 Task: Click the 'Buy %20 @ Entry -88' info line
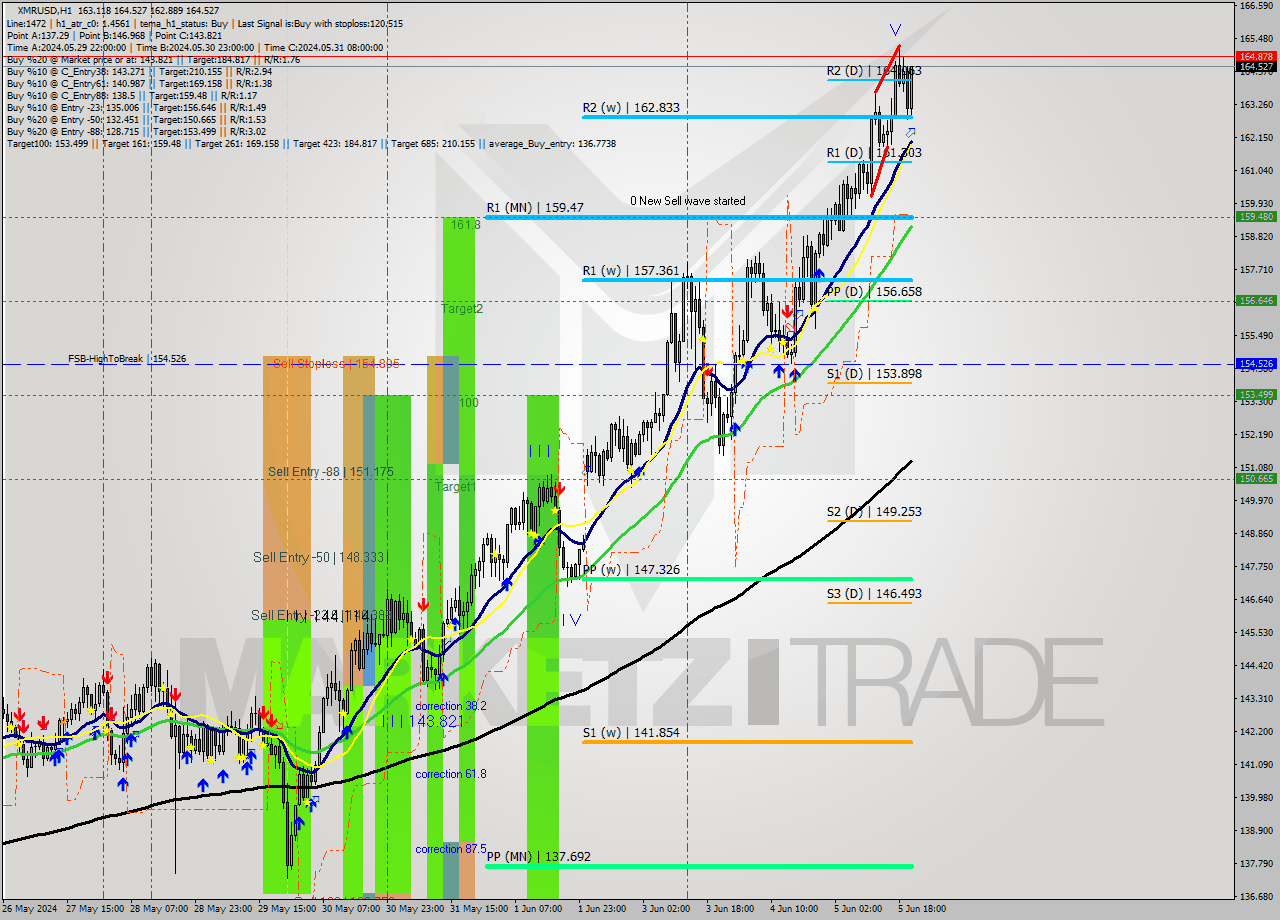tap(136, 131)
